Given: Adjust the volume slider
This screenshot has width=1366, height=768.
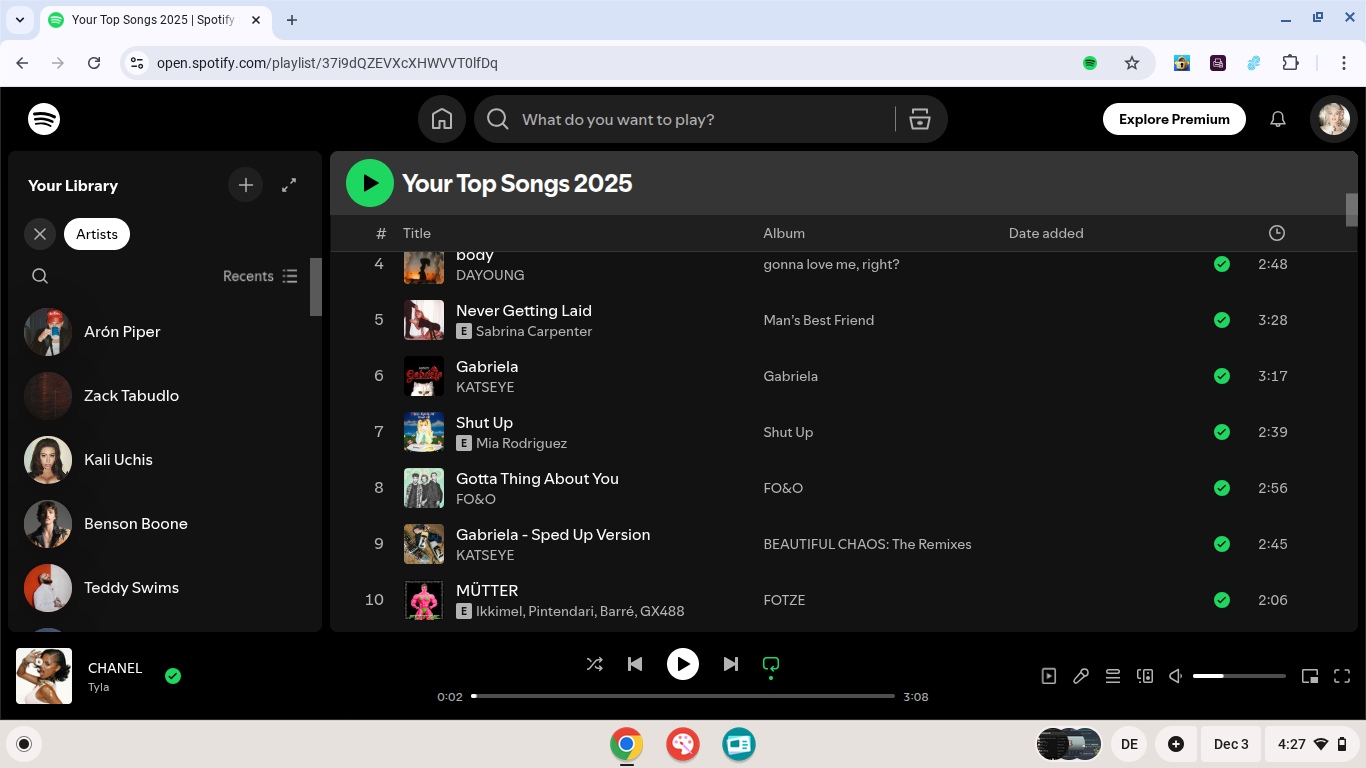Looking at the screenshot, I should (1239, 676).
